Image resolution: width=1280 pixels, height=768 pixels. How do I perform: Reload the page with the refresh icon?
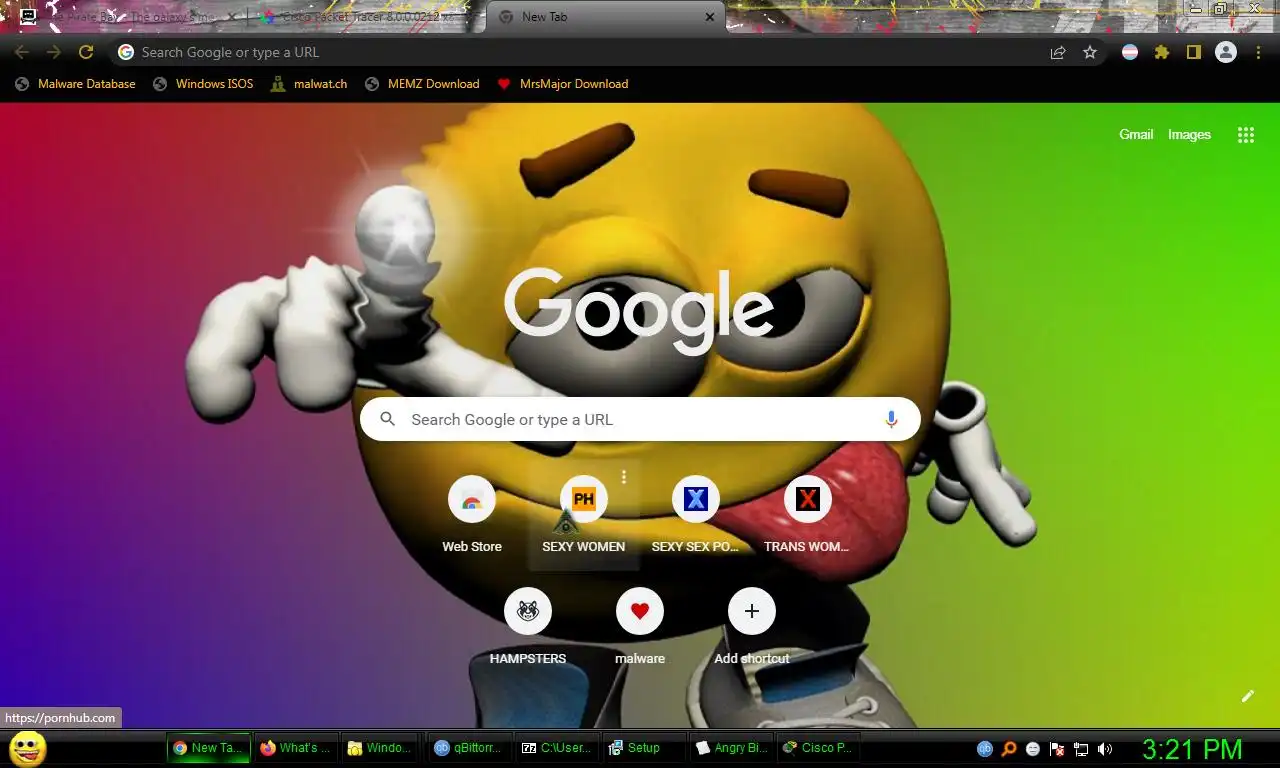(x=86, y=52)
